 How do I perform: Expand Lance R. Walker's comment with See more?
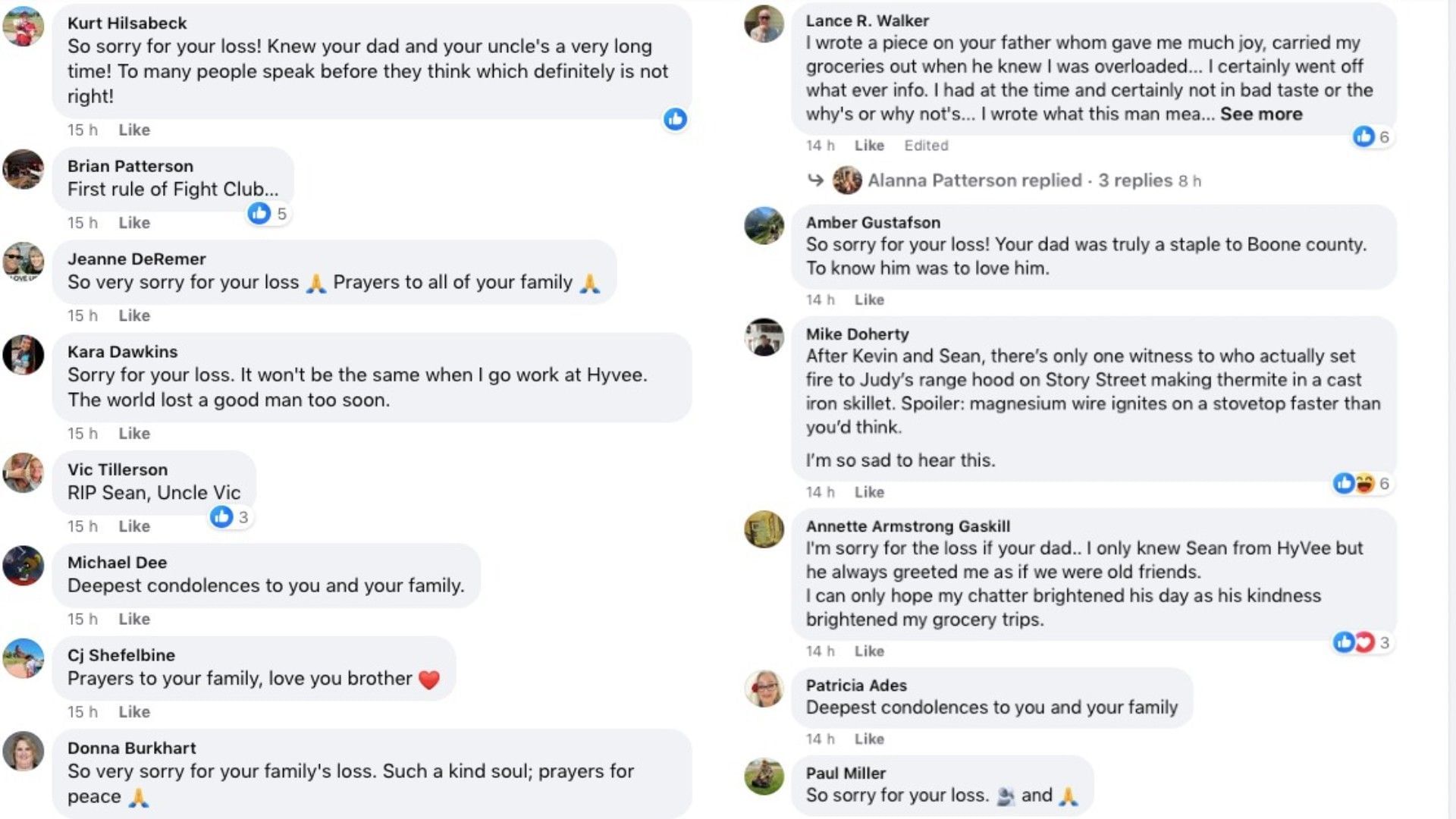1261,114
